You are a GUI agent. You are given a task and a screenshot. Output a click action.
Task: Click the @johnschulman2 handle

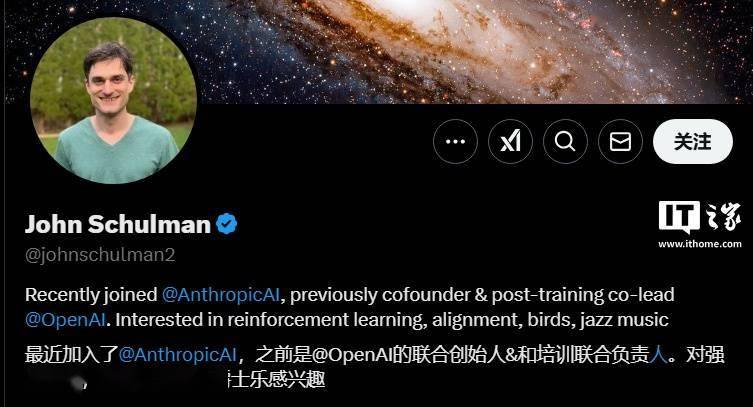click(100, 255)
